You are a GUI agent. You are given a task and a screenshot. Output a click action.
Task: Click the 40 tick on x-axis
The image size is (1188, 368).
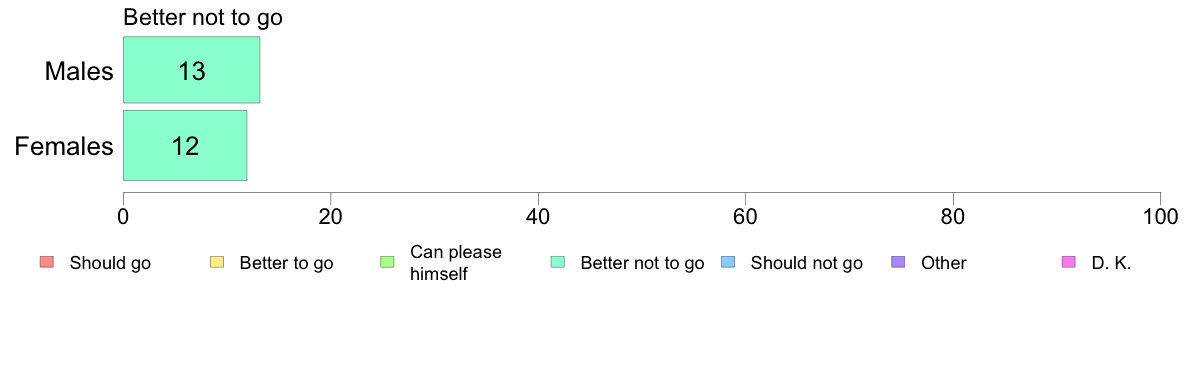538,216
